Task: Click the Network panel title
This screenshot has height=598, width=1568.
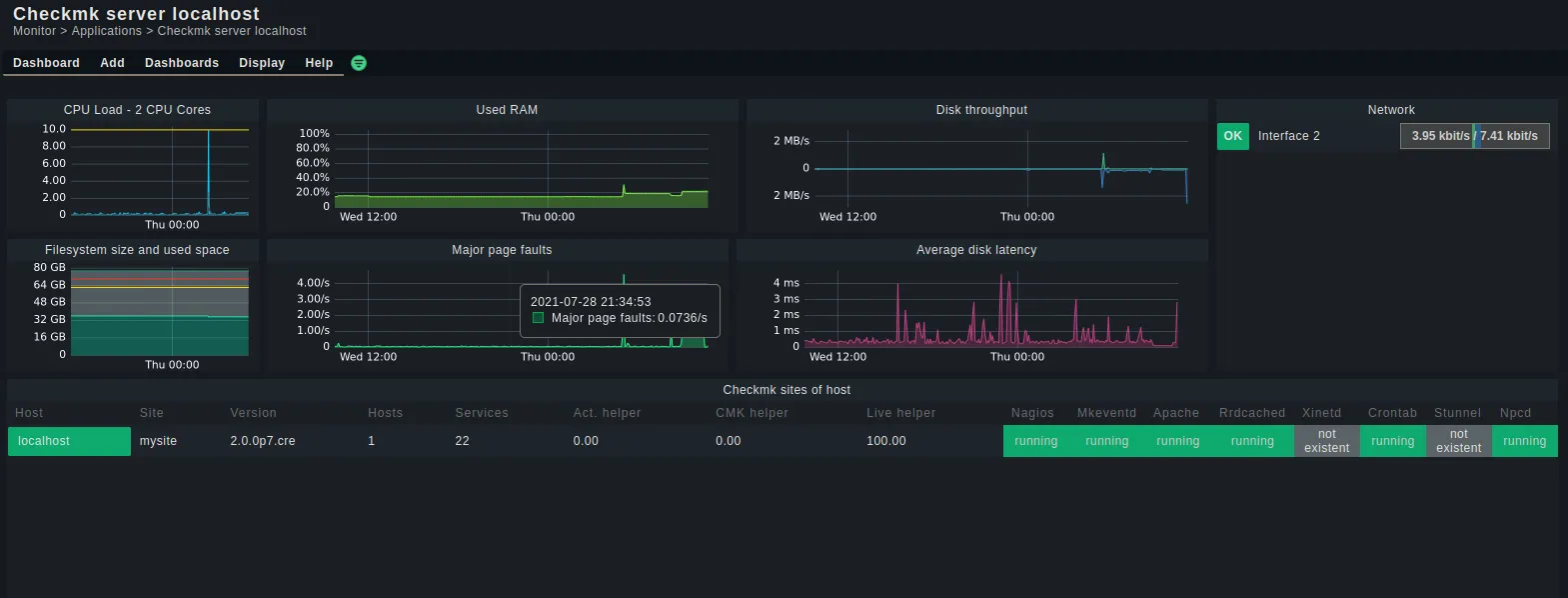Action: (x=1391, y=110)
